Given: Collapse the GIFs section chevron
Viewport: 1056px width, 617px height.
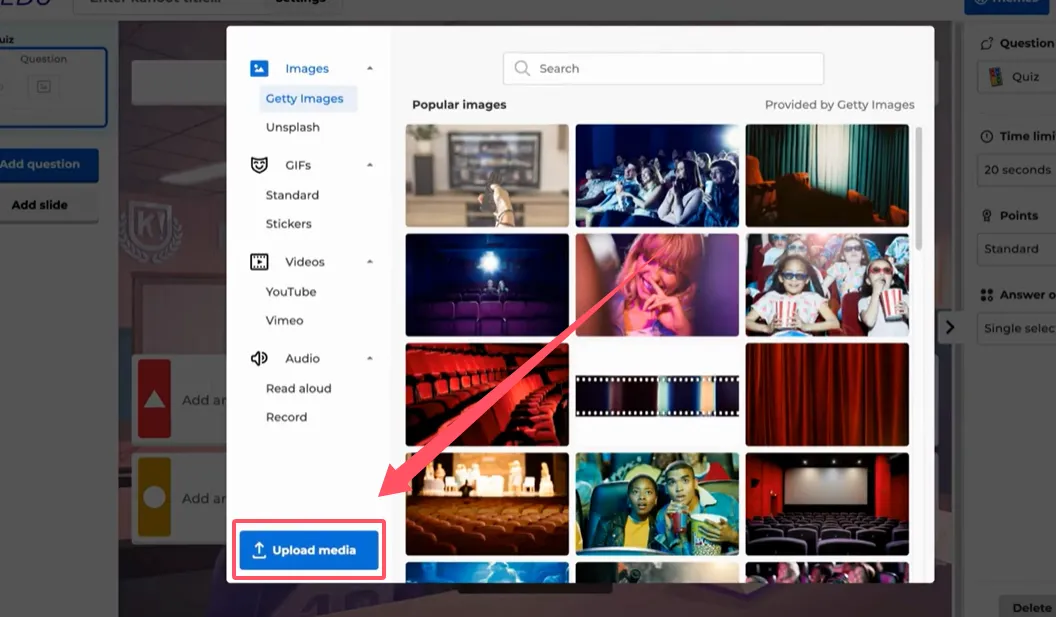Looking at the screenshot, I should (370, 165).
